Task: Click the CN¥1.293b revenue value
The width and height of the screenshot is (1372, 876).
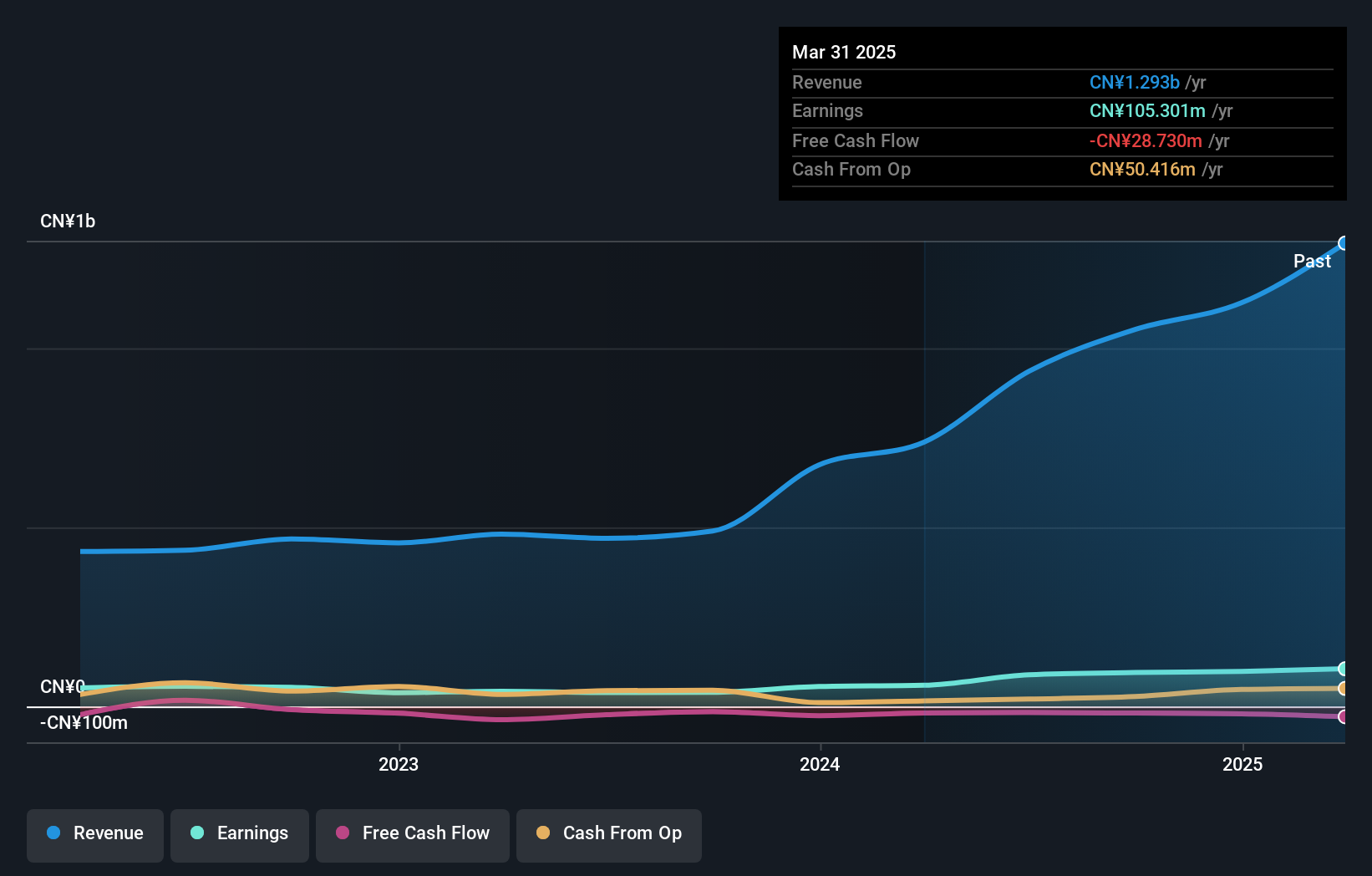Action: (x=1135, y=82)
